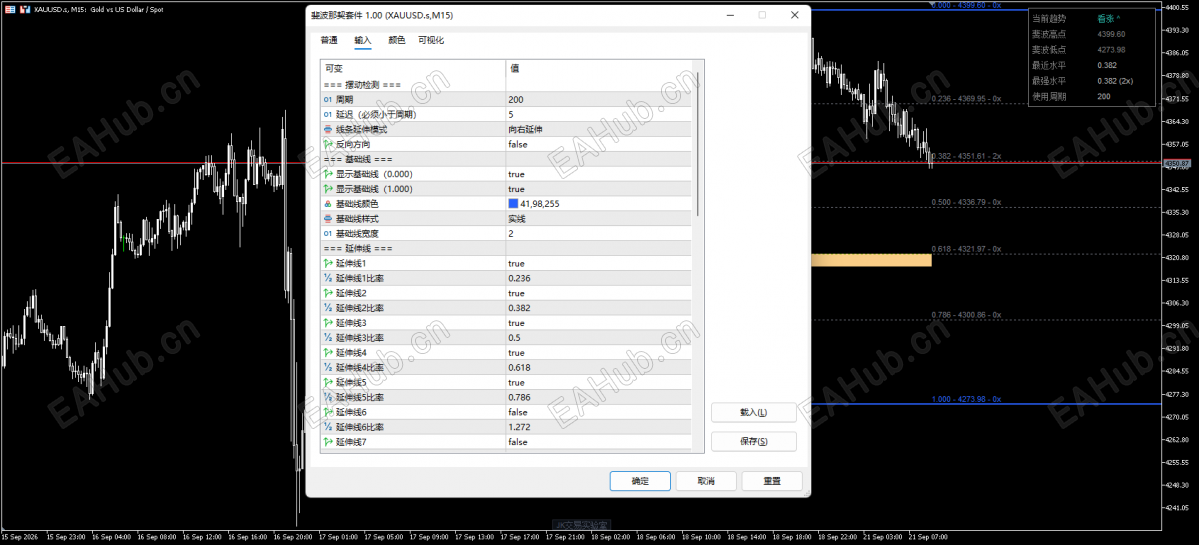
Task: Click the fraction icon beside 延伸线3比率
Action: (328, 338)
